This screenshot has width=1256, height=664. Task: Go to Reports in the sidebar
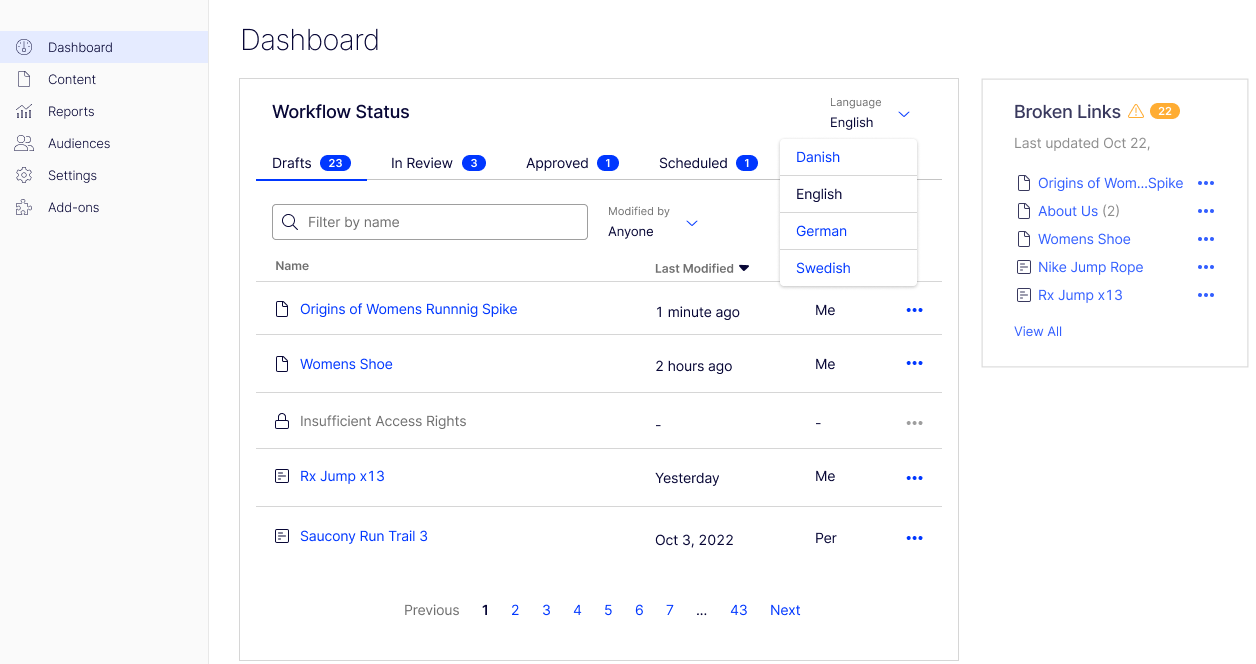point(104,111)
